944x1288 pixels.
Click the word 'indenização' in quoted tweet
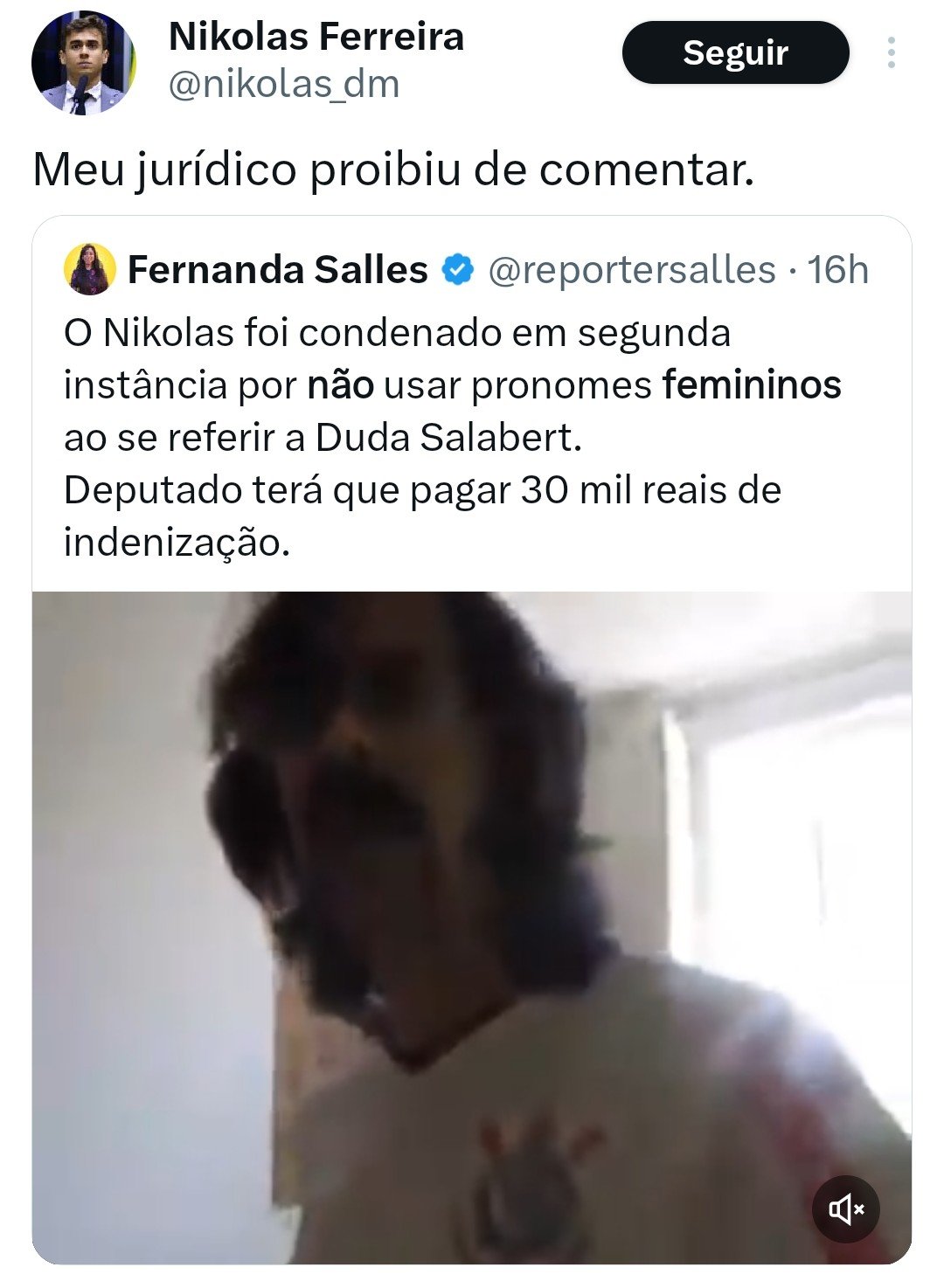[x=177, y=544]
